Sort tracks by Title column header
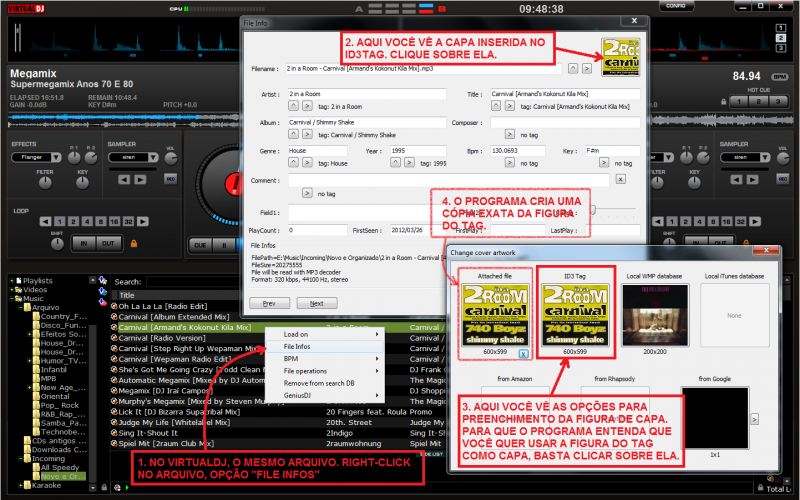This screenshot has height=500, width=800. click(x=127, y=295)
